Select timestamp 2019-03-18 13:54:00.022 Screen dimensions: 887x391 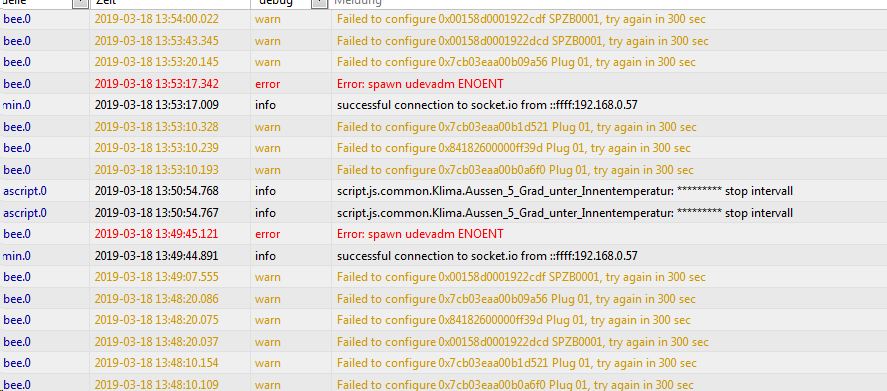pos(156,19)
